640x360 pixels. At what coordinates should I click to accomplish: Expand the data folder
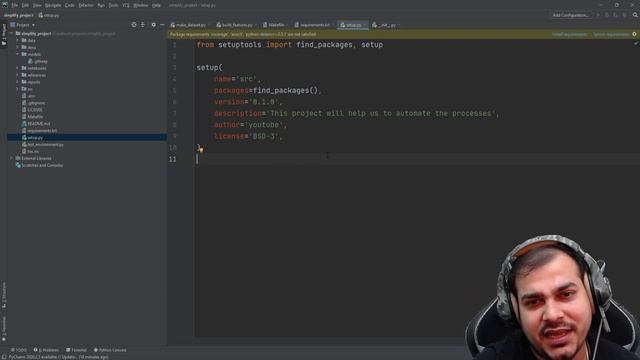point(17,40)
